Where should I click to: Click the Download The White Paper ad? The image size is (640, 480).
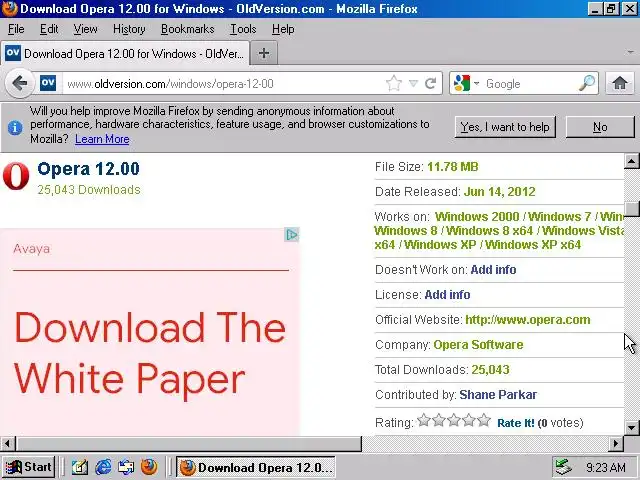click(x=150, y=353)
